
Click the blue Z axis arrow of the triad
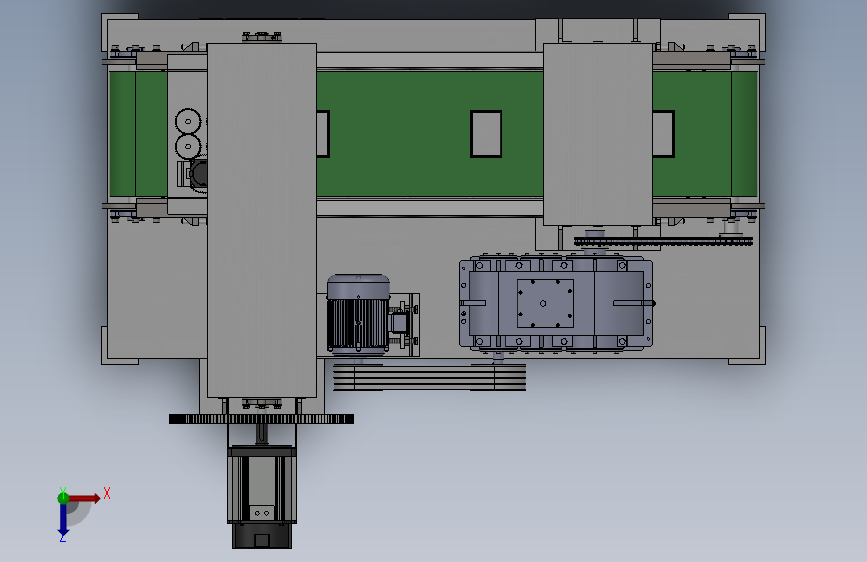tap(63, 520)
